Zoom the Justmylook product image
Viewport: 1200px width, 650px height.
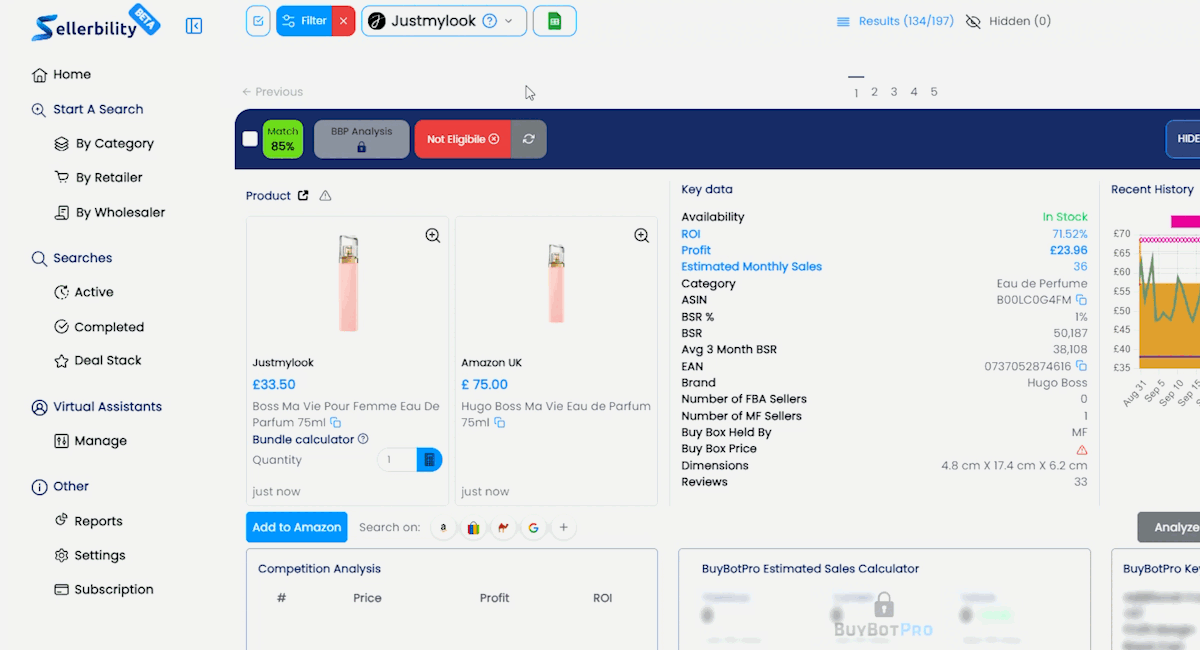pos(433,236)
